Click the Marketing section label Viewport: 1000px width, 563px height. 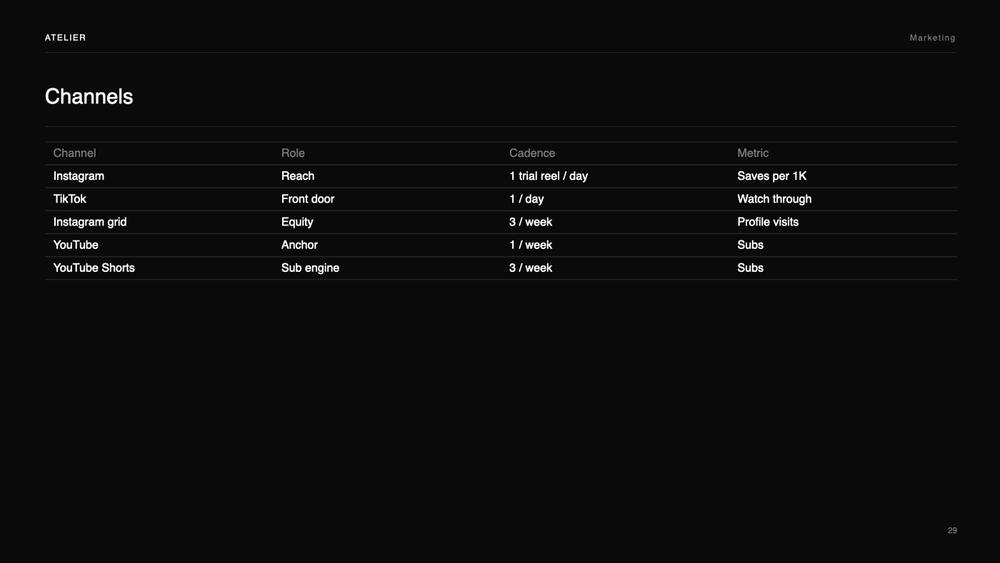pos(932,38)
